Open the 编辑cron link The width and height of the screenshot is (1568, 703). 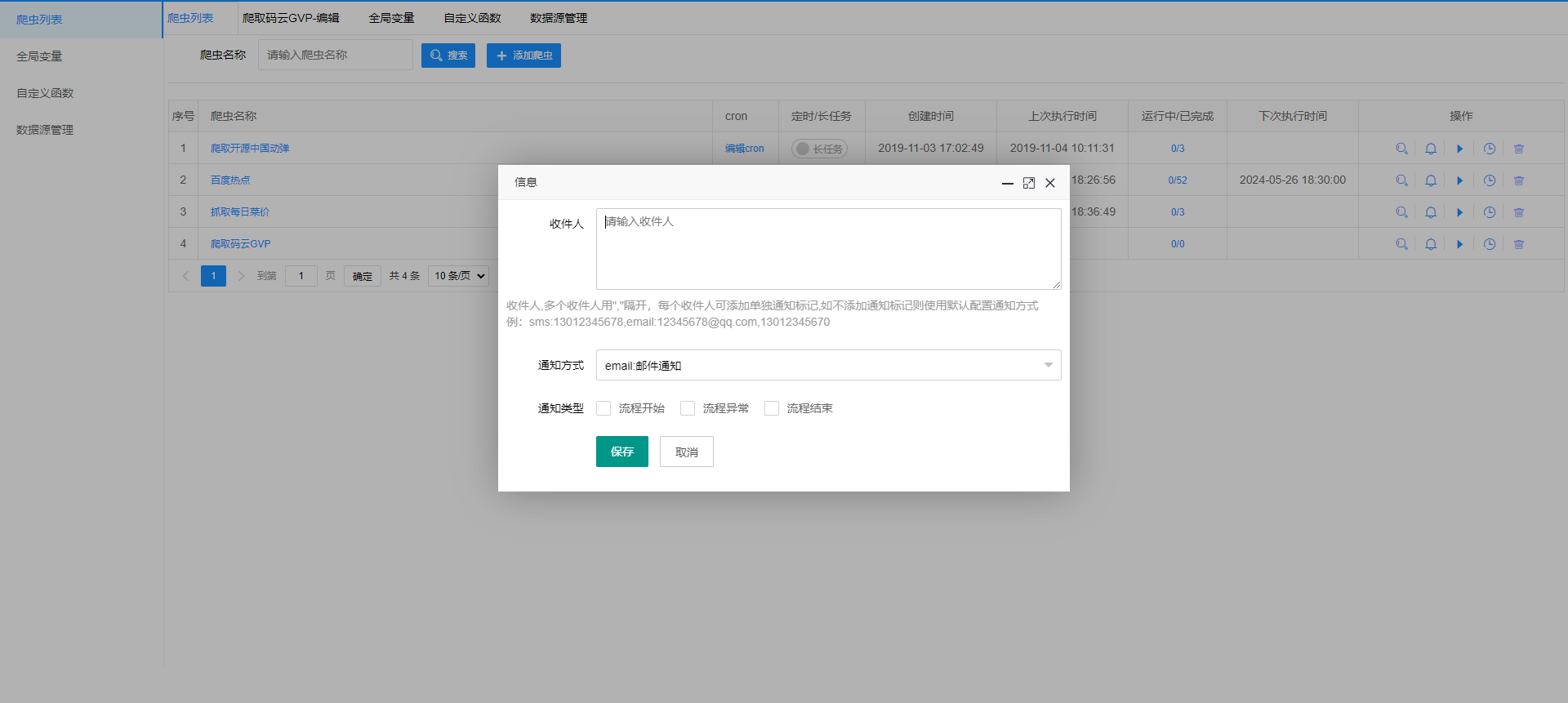745,149
